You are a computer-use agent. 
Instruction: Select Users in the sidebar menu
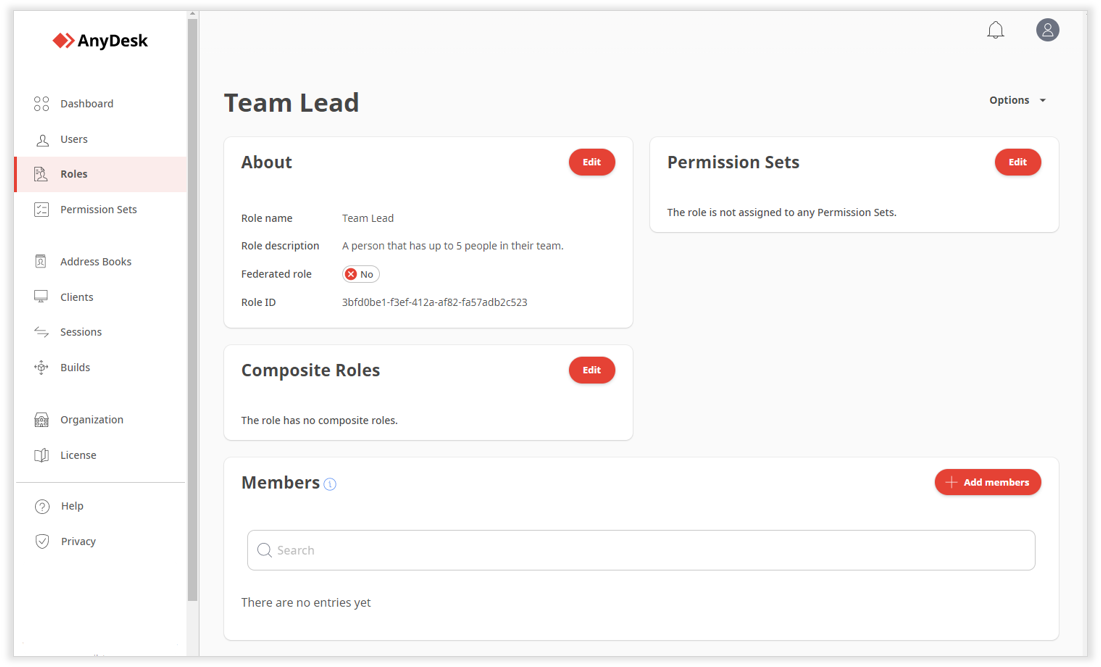pyautogui.click(x=74, y=139)
